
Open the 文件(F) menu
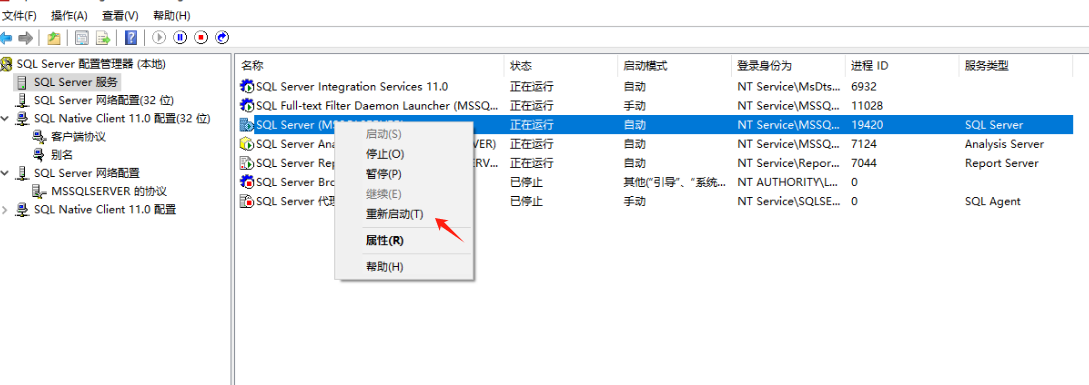pyautogui.click(x=19, y=15)
